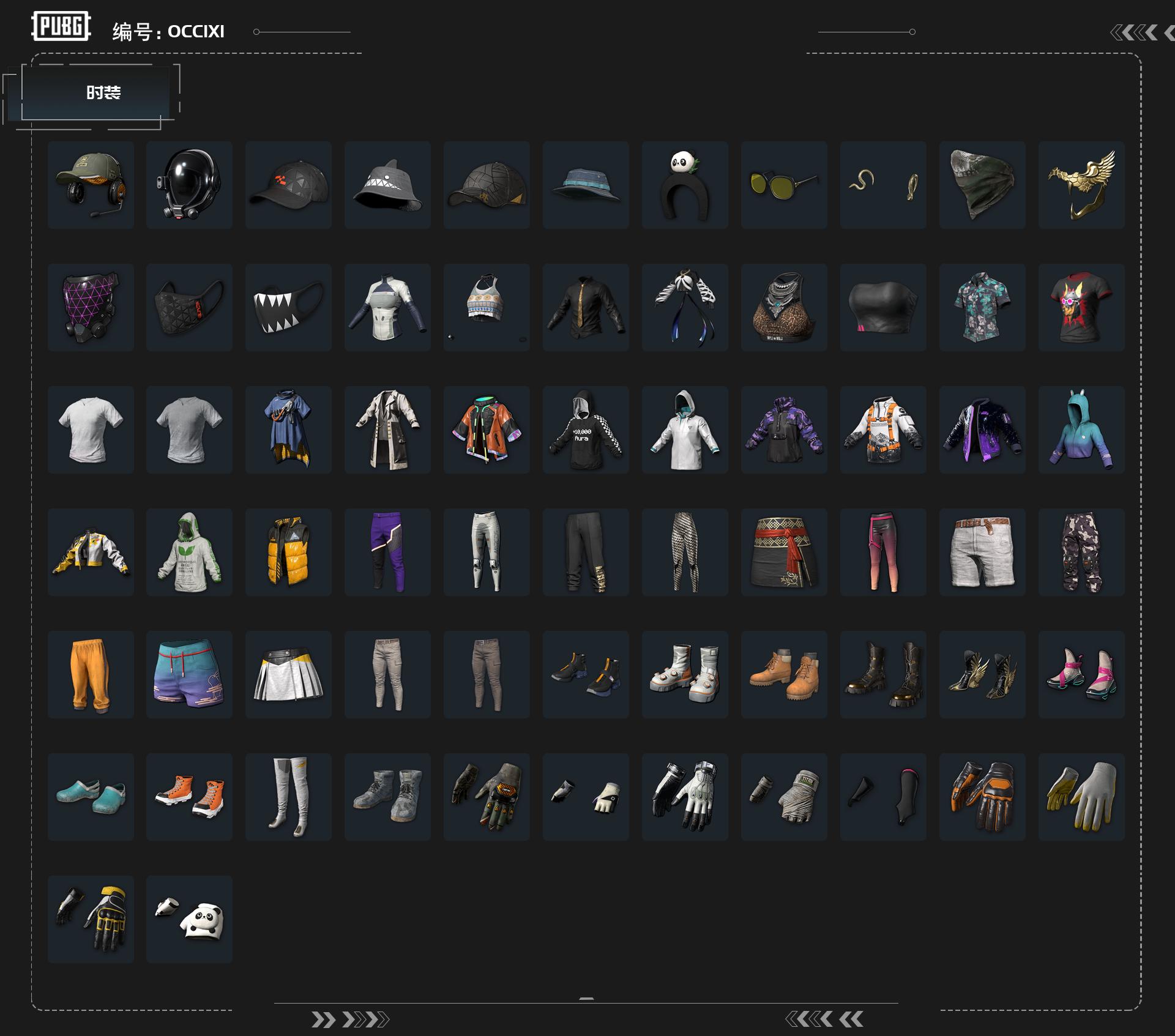1175x1036 pixels.
Task: Select the black shark-teeth face mask
Action: pyautogui.click(x=288, y=307)
